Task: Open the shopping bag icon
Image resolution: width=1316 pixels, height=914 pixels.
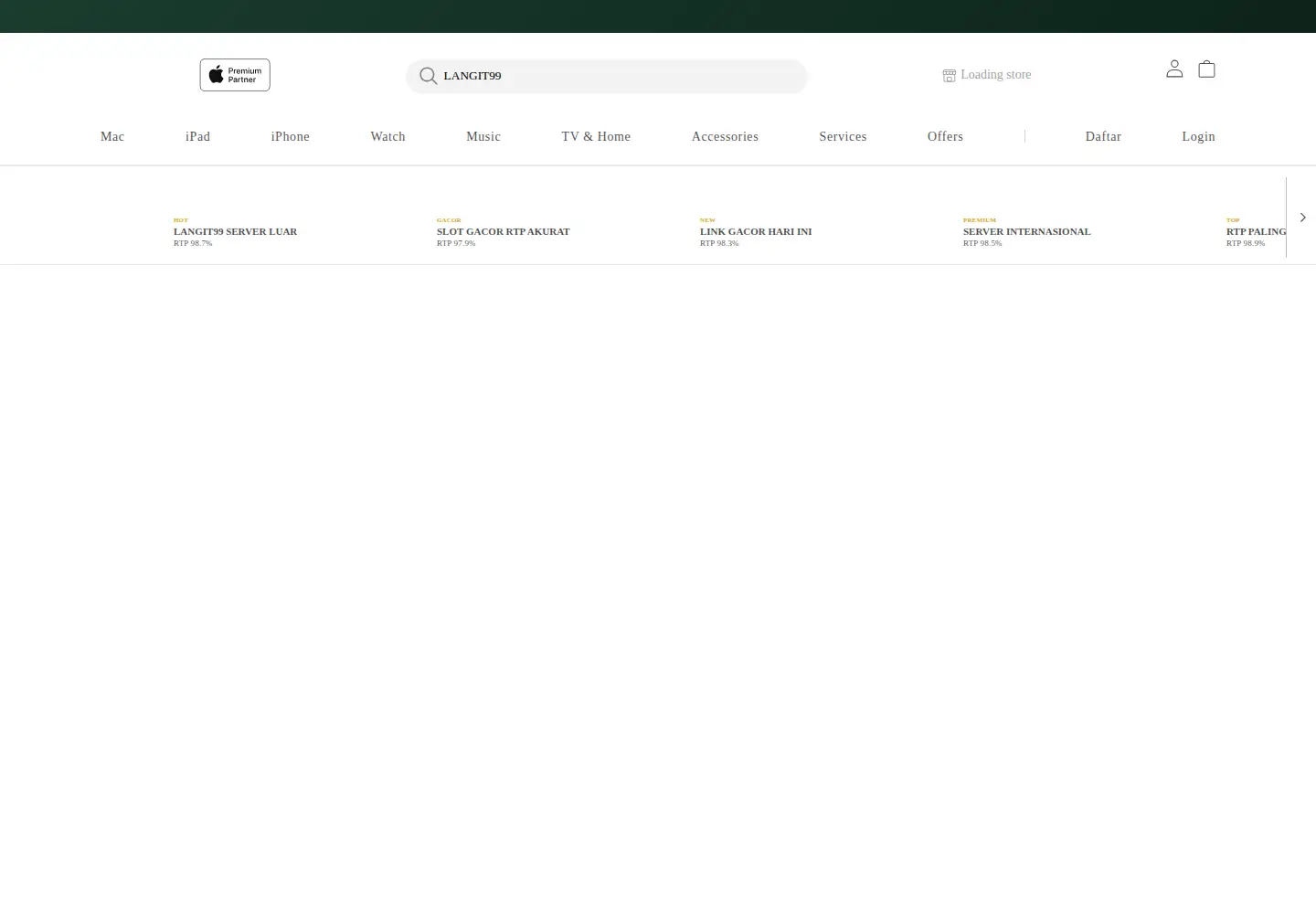Action: [x=1206, y=69]
